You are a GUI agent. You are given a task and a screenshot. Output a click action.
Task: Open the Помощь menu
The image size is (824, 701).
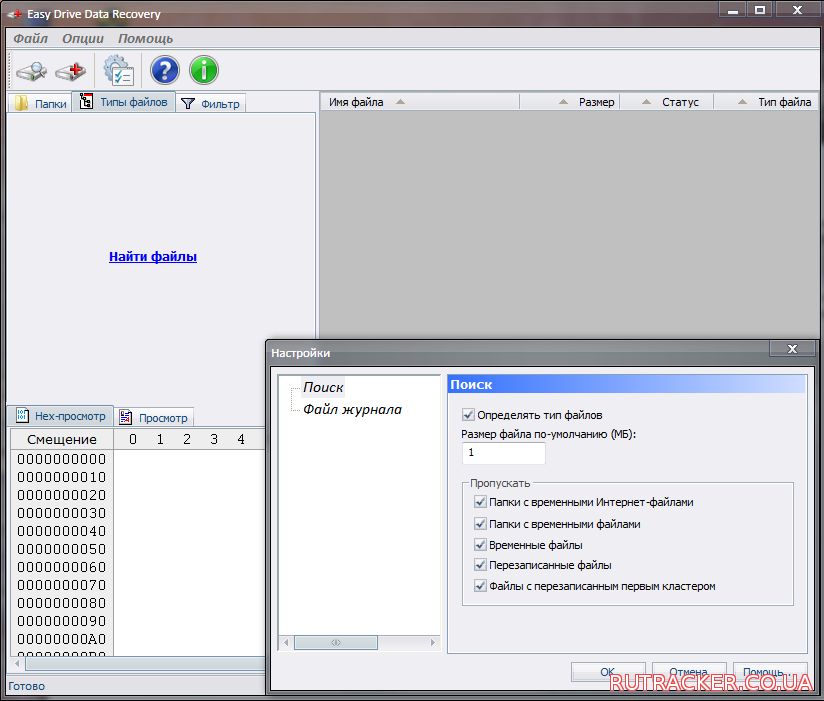[x=146, y=38]
